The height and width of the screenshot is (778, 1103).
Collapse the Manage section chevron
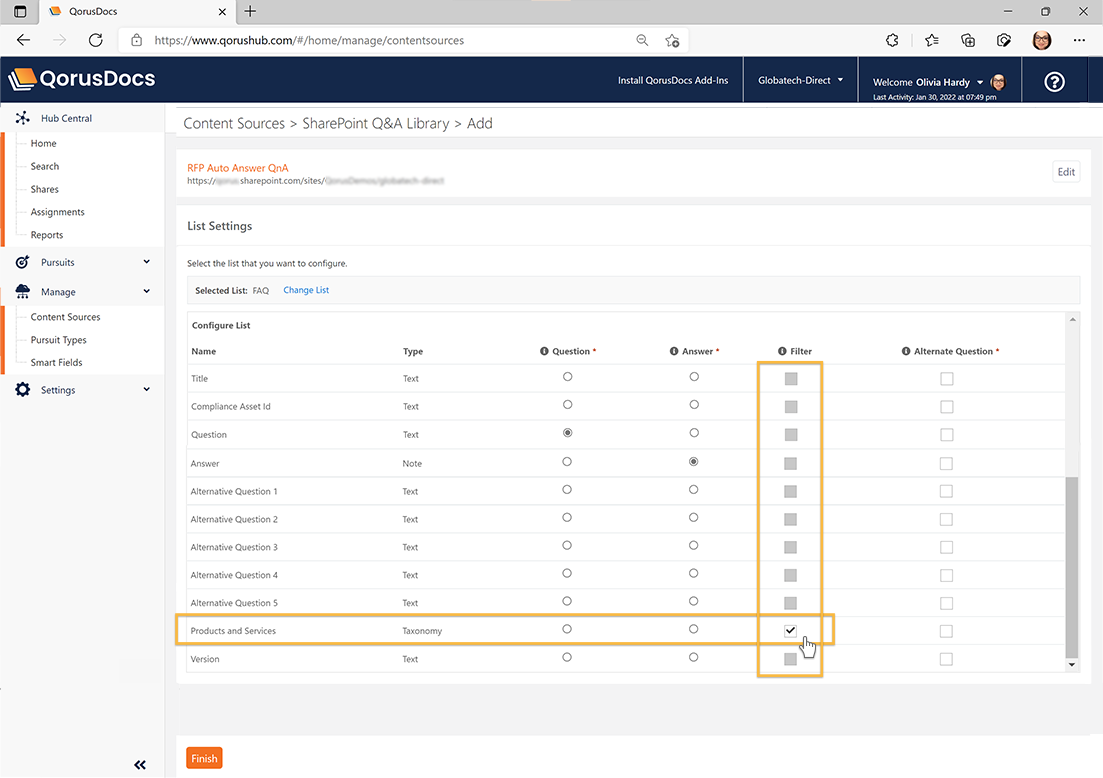(146, 291)
